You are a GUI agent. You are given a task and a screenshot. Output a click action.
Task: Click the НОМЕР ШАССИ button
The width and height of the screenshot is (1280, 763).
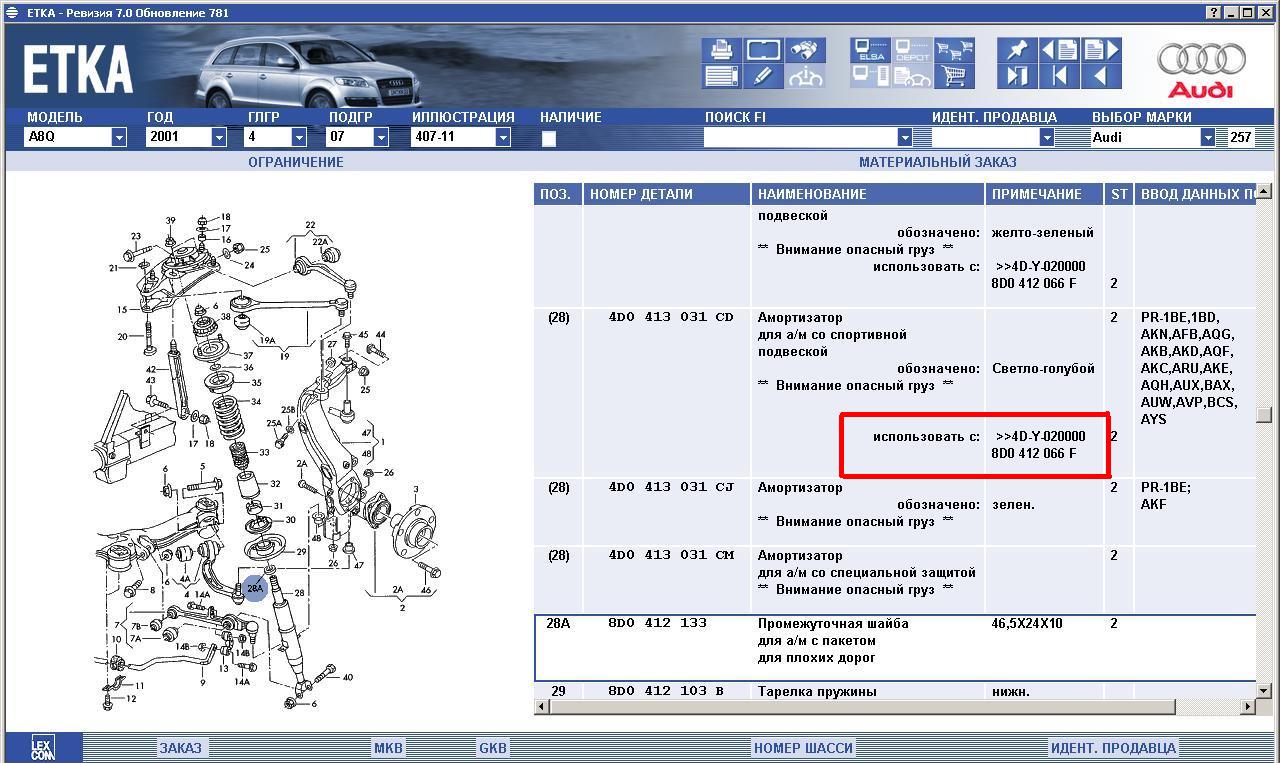coord(803,748)
